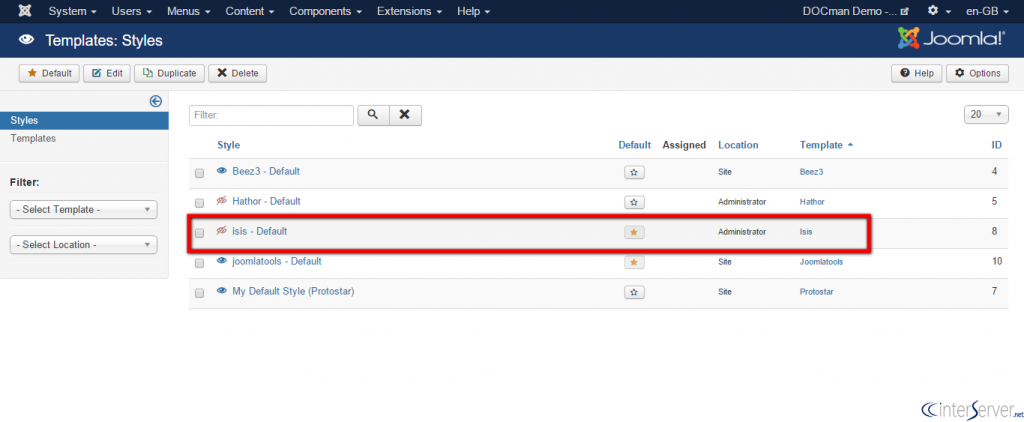Select Styles in the sidebar

tap(84, 120)
